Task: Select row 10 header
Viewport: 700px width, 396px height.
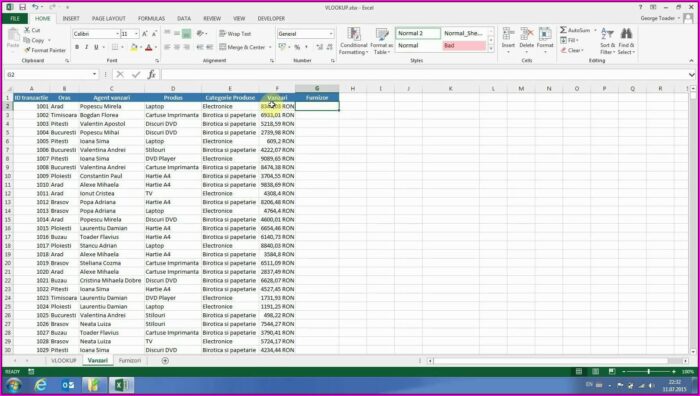Action: point(8,176)
